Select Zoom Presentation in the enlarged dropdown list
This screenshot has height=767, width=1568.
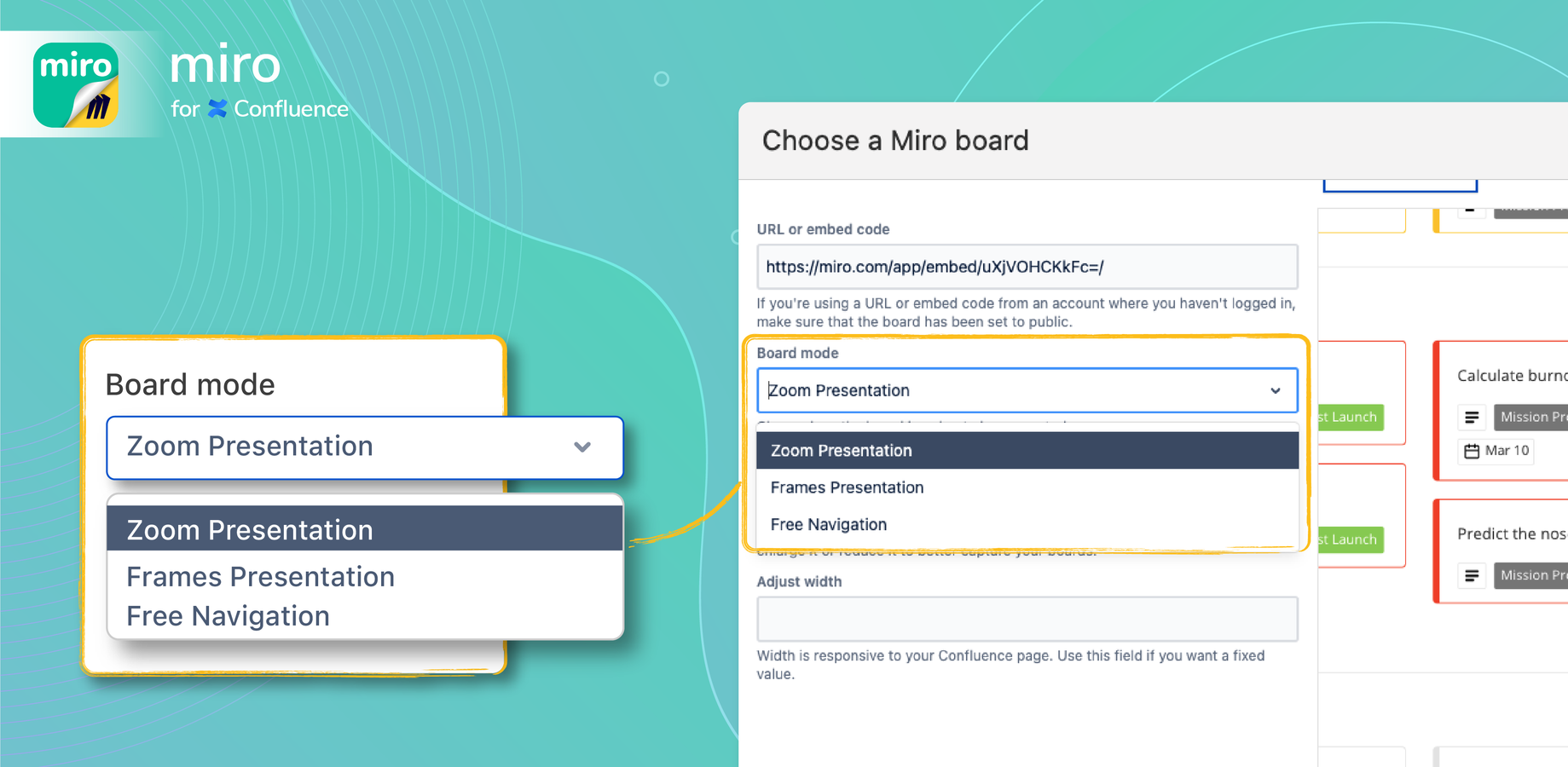[365, 529]
